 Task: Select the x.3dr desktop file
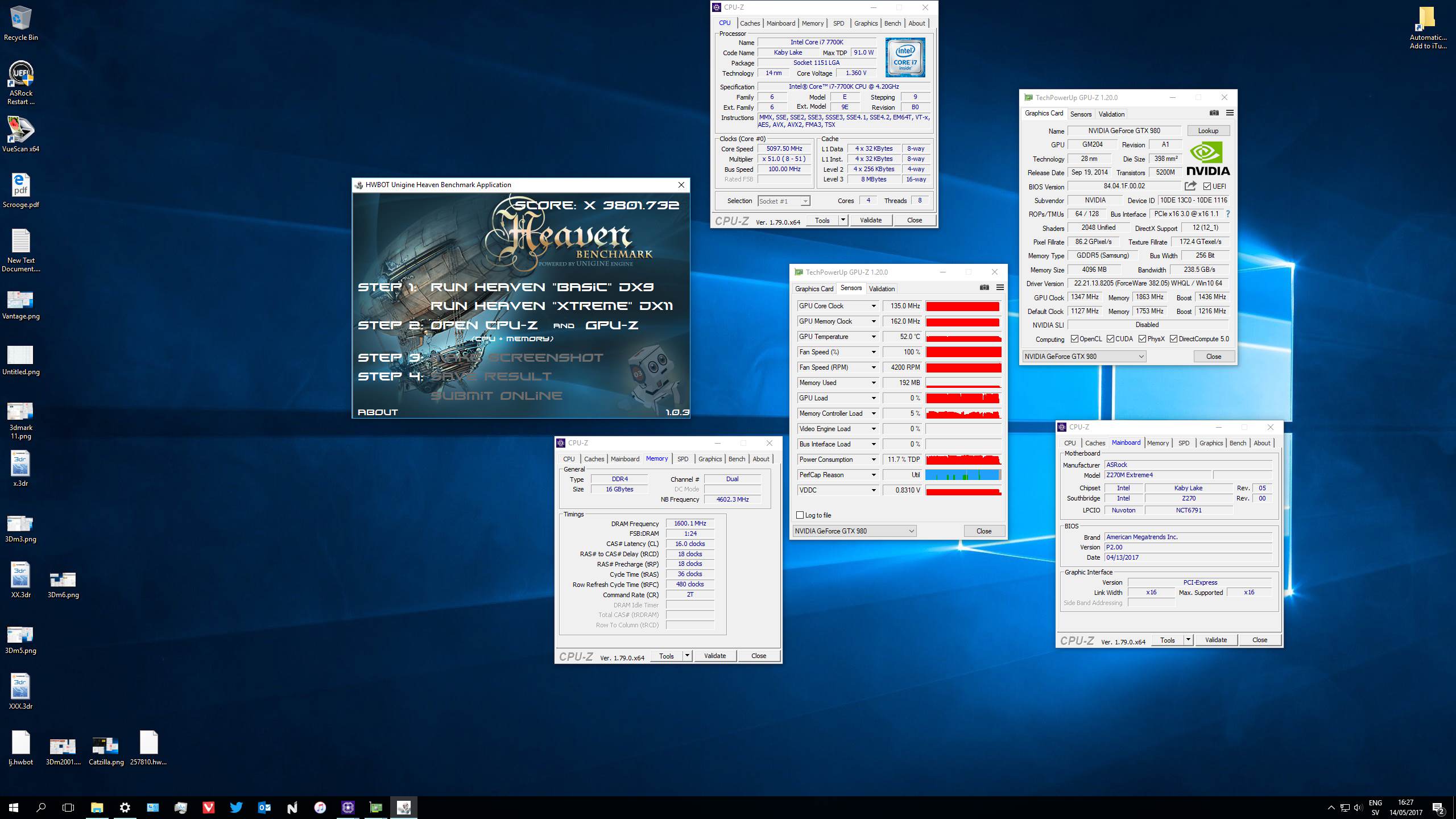point(20,469)
